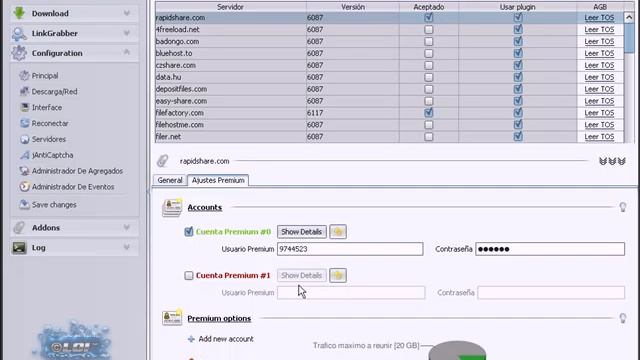This screenshot has width=640, height=360.
Task: Click the paperclip icon beside rapidshare.com header
Action: pos(162,161)
